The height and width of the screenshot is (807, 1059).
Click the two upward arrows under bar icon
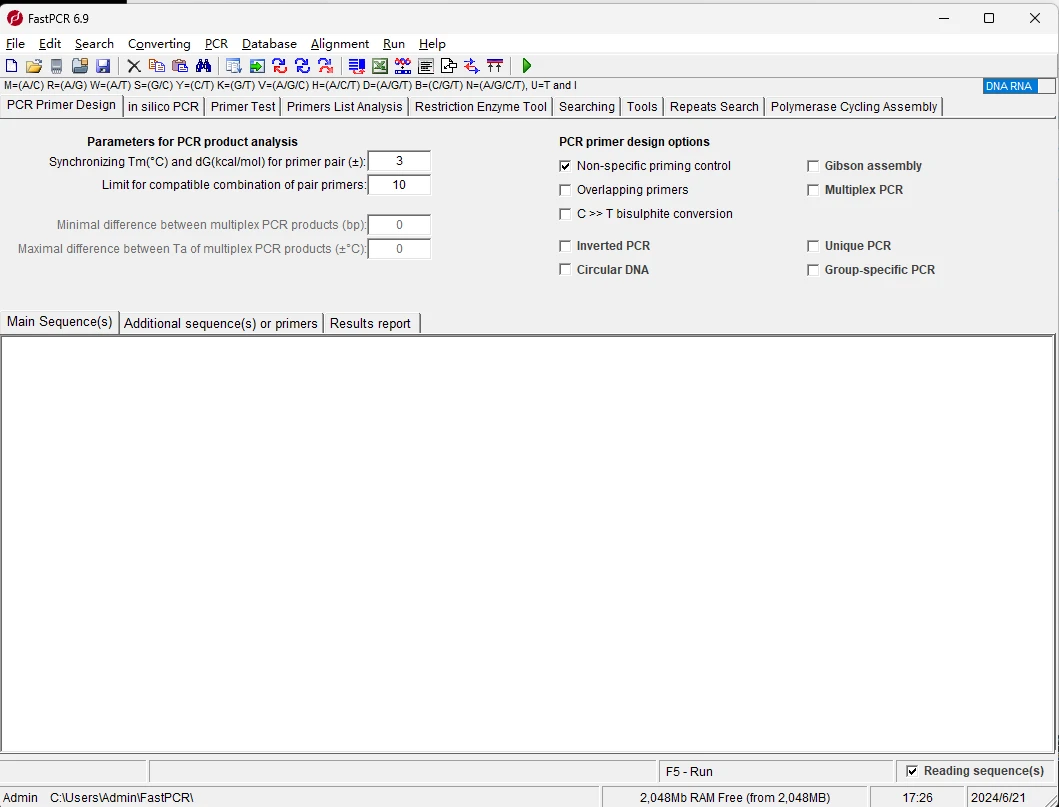pos(495,66)
